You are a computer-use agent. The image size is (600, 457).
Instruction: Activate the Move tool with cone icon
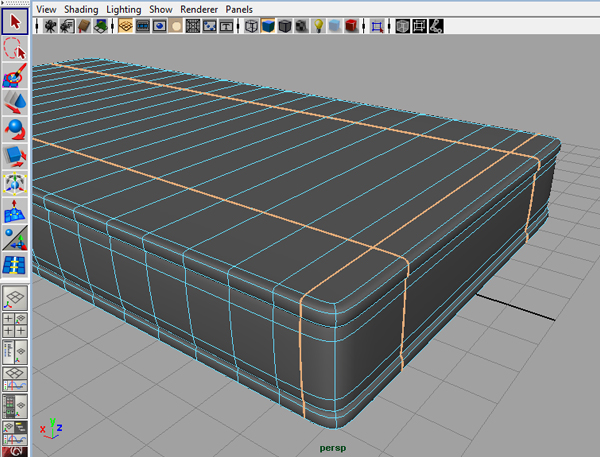(x=15, y=102)
